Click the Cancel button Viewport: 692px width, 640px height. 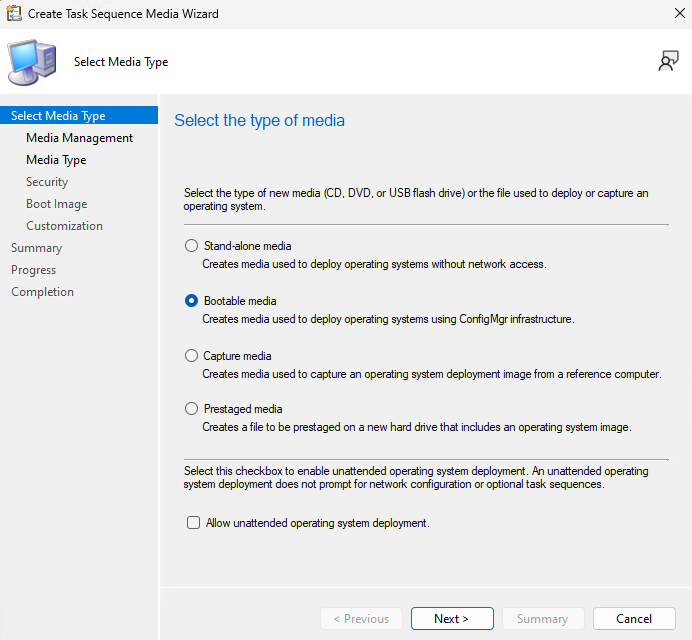tap(634, 619)
